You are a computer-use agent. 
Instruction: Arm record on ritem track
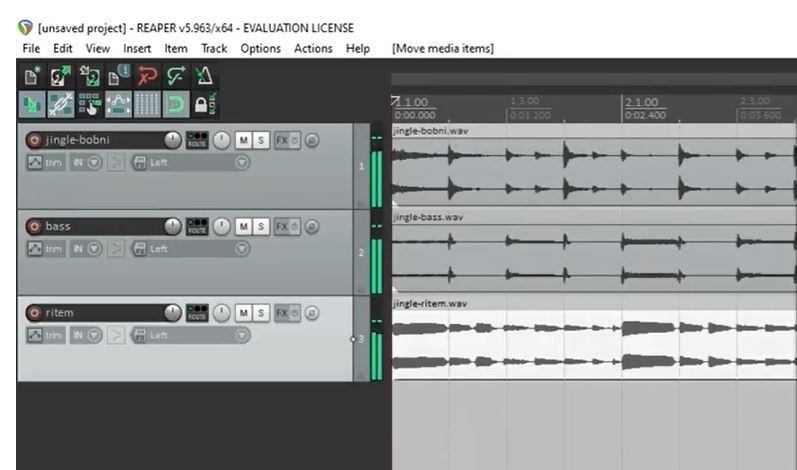point(34,313)
